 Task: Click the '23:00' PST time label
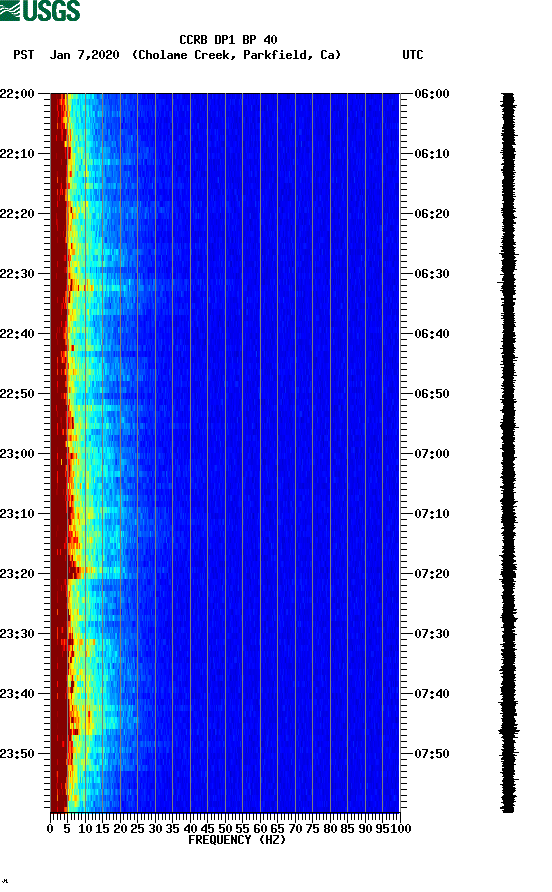(17, 454)
